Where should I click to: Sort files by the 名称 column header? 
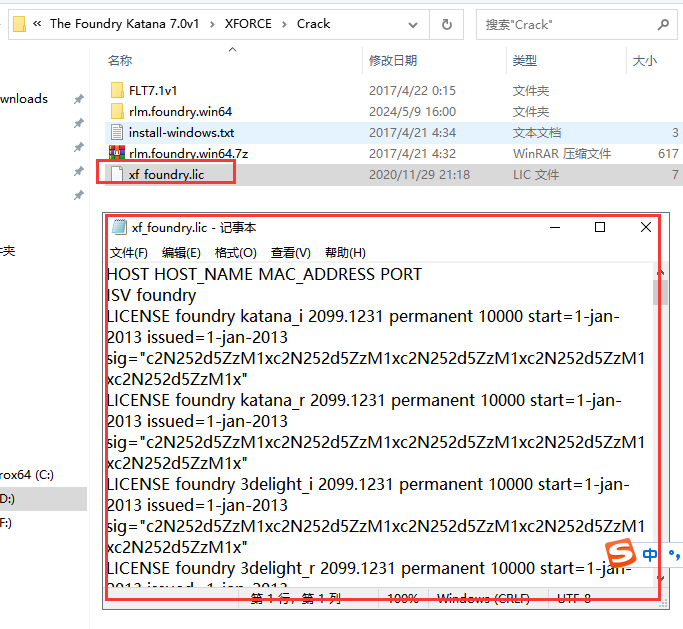120,60
